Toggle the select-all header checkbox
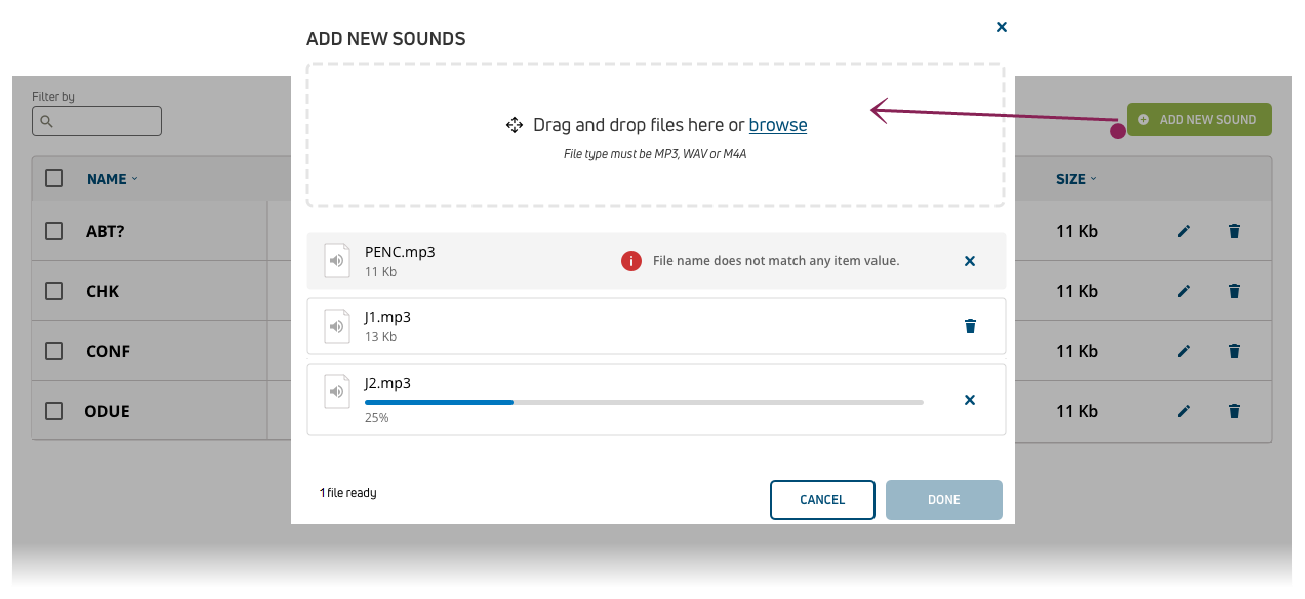 pyautogui.click(x=54, y=178)
